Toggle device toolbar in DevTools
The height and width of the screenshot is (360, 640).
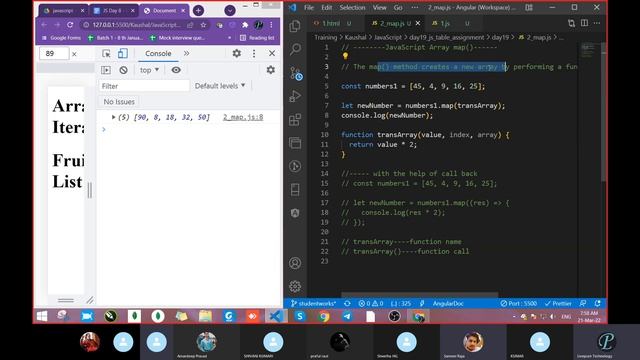click(122, 53)
